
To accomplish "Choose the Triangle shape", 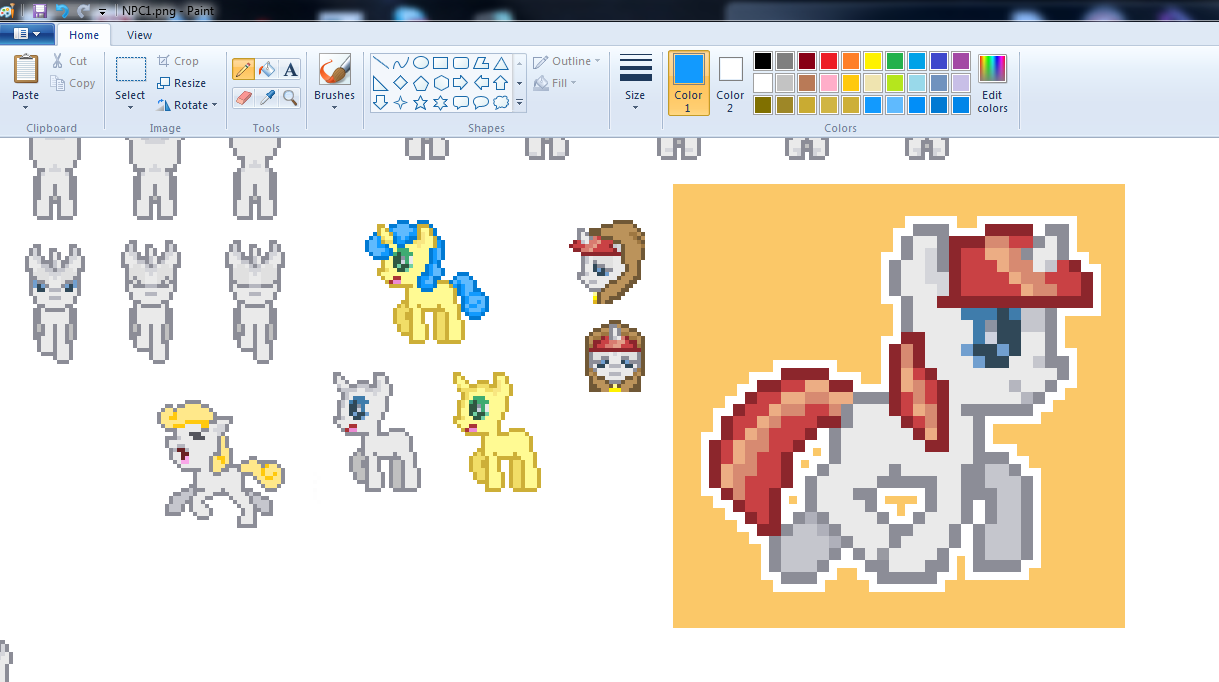I will click(x=501, y=62).
